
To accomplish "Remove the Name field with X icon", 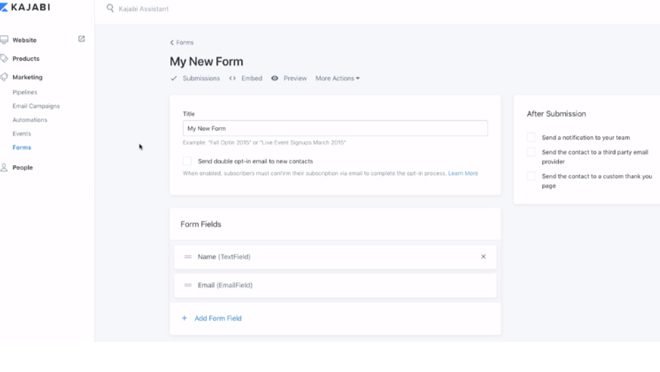I will click(483, 257).
